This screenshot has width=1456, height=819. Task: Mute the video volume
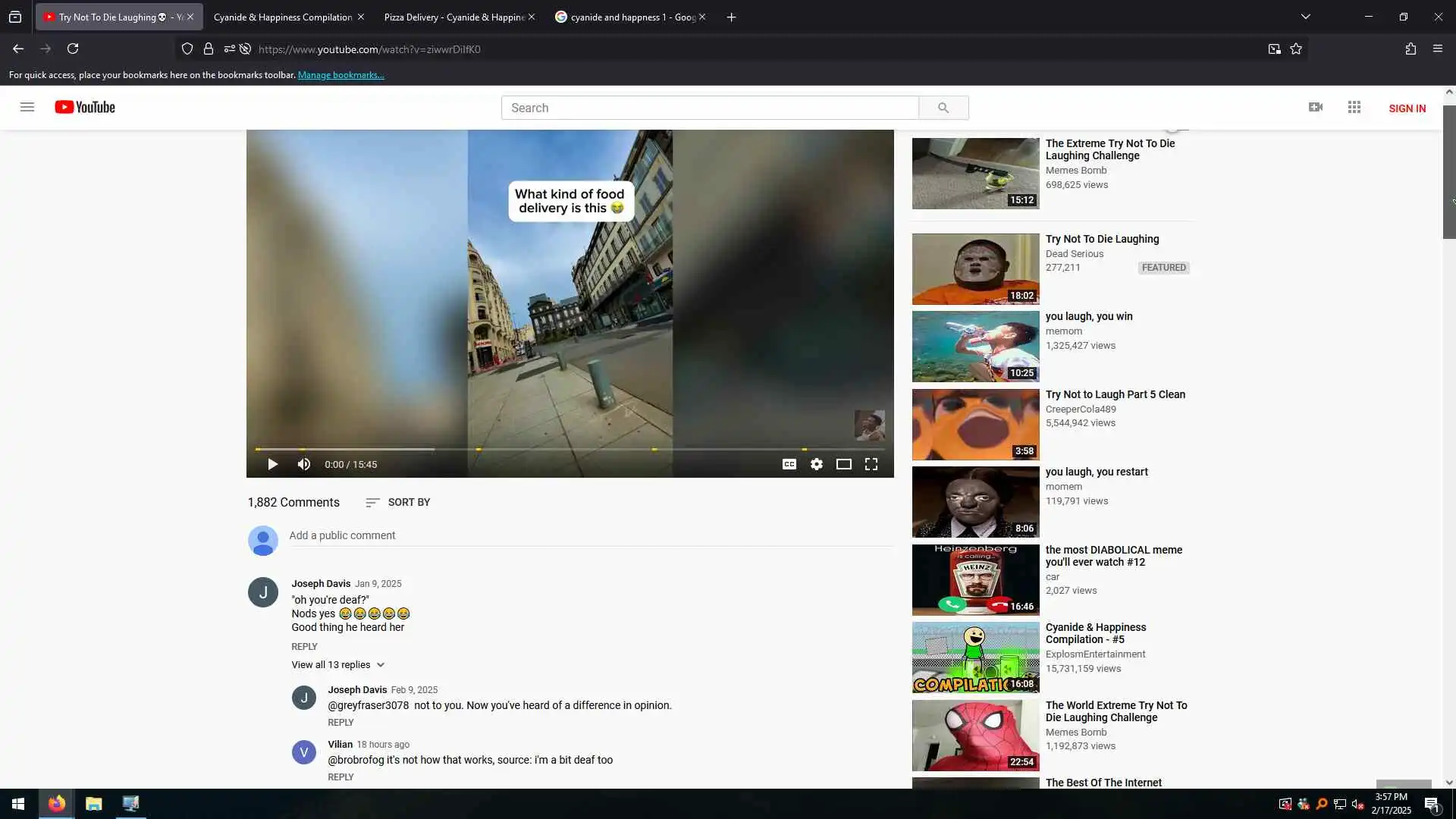tap(304, 464)
